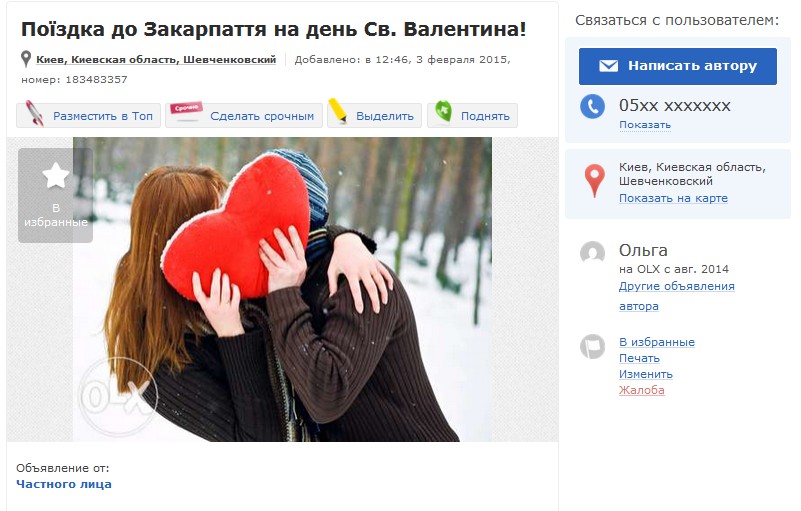Open Другие объявления автора link
Image resolution: width=801 pixels, height=511 pixels.
[x=676, y=296]
